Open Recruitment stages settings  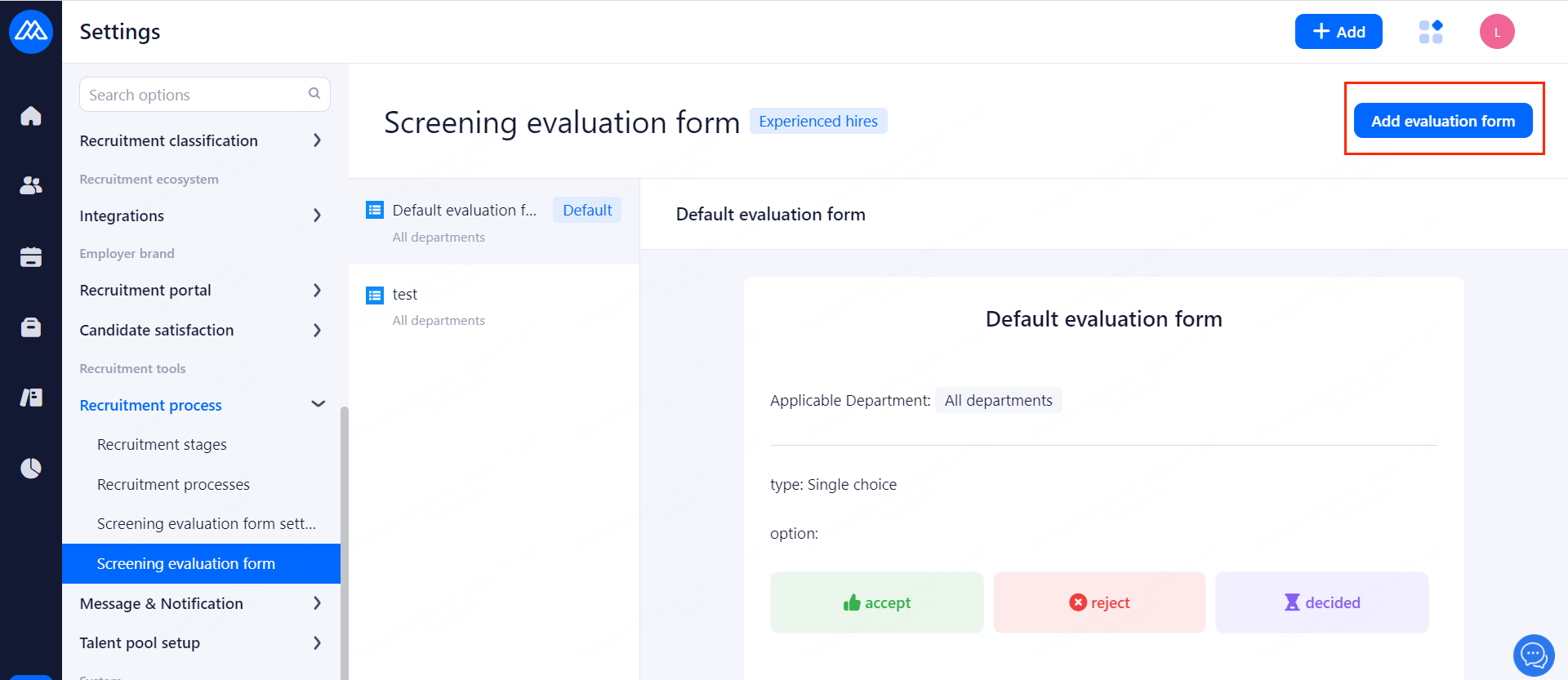pos(162,444)
